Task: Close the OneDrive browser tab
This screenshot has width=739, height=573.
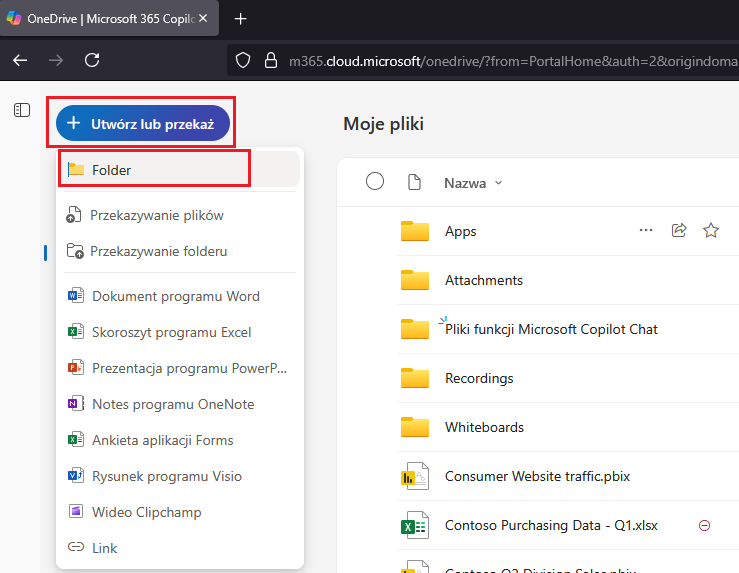Action: (x=203, y=18)
